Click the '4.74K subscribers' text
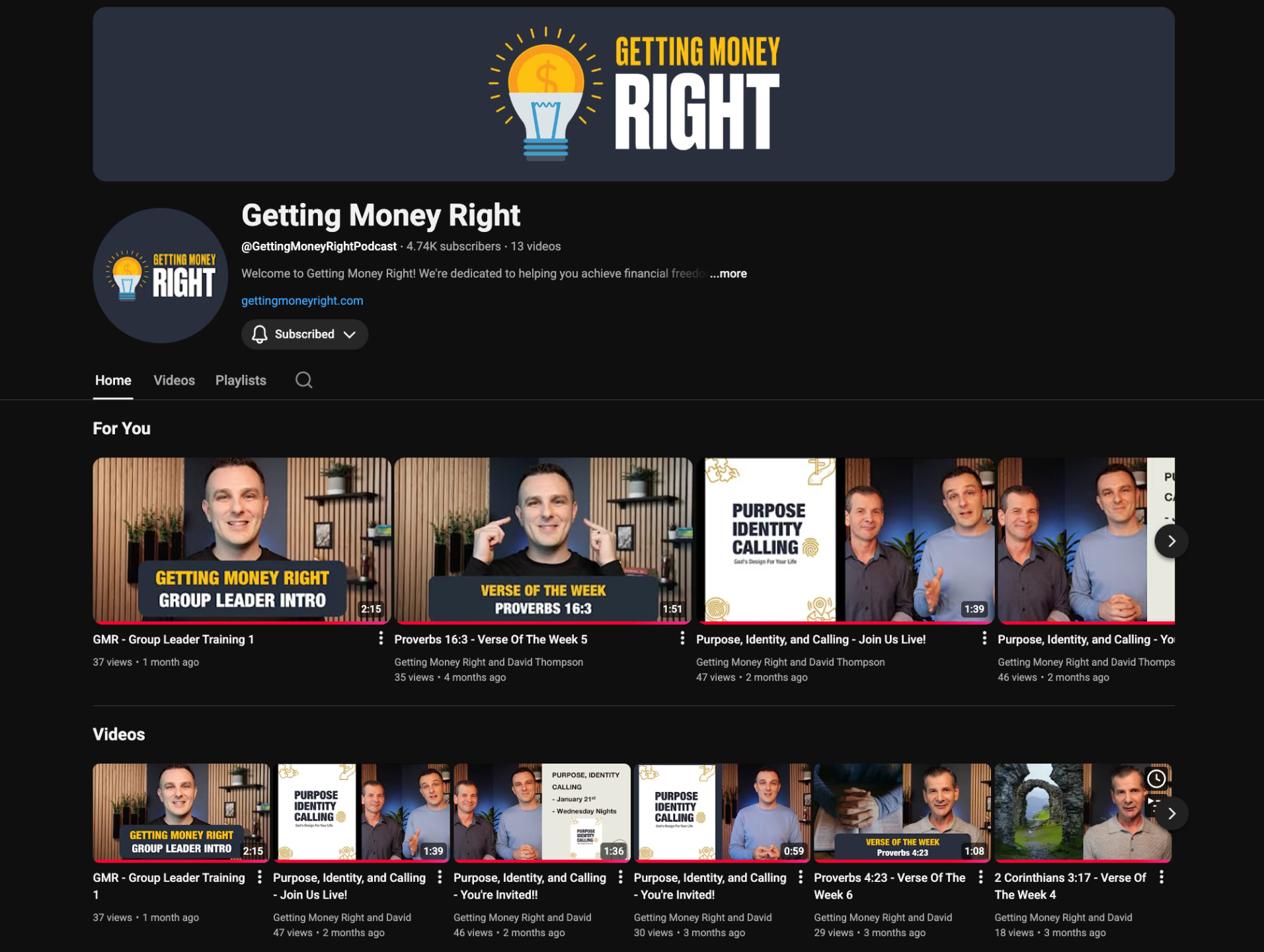1264x952 pixels. 454,247
